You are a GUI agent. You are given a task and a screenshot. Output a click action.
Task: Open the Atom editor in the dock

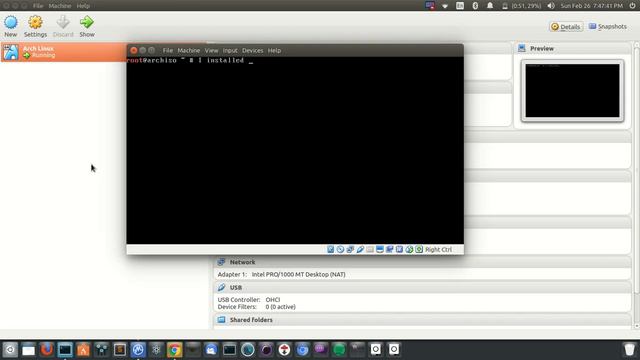[156, 350]
